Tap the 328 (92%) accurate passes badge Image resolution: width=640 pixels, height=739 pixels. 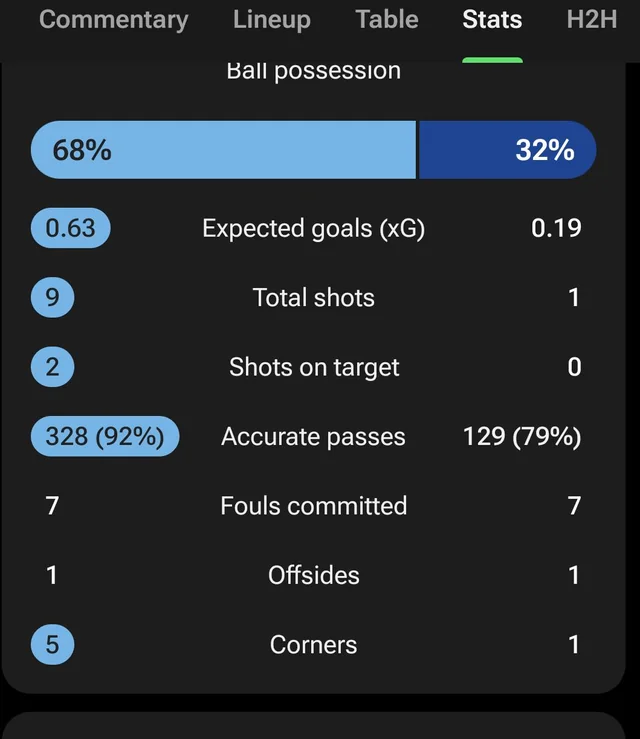click(105, 437)
